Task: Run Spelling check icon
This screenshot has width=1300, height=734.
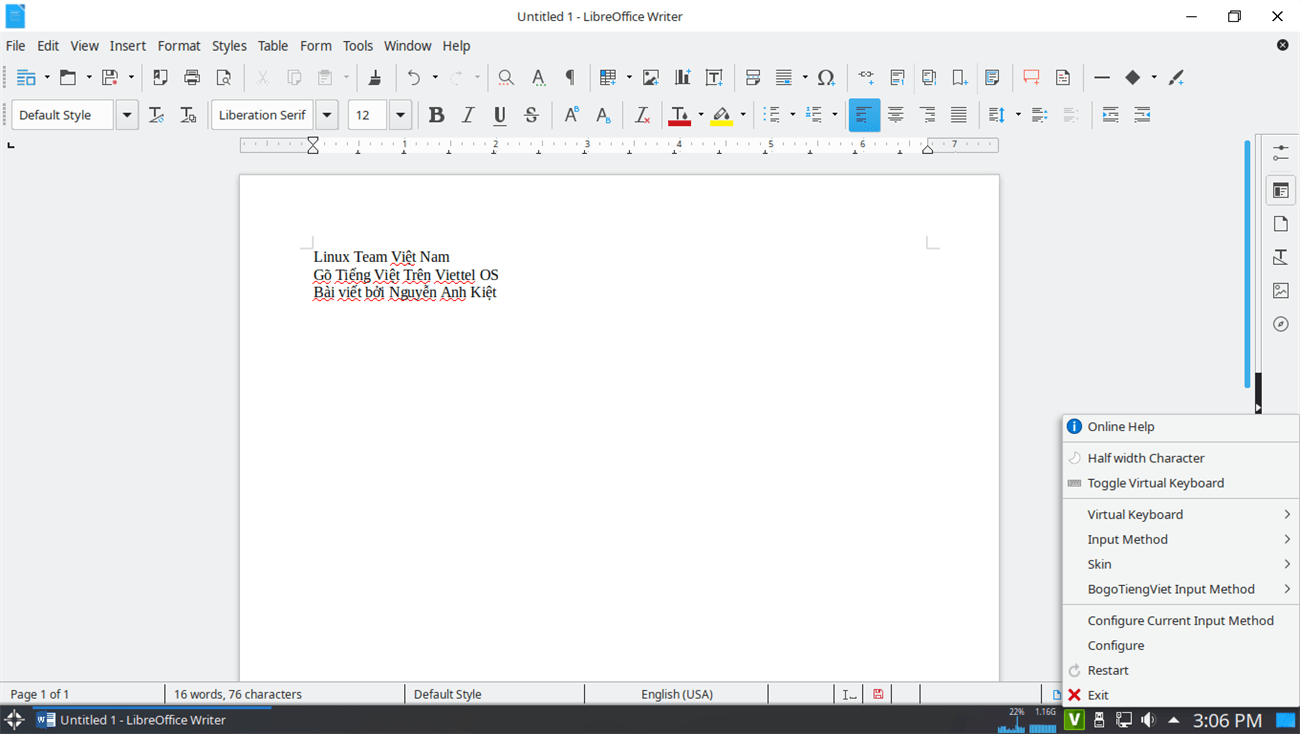Action: click(538, 77)
